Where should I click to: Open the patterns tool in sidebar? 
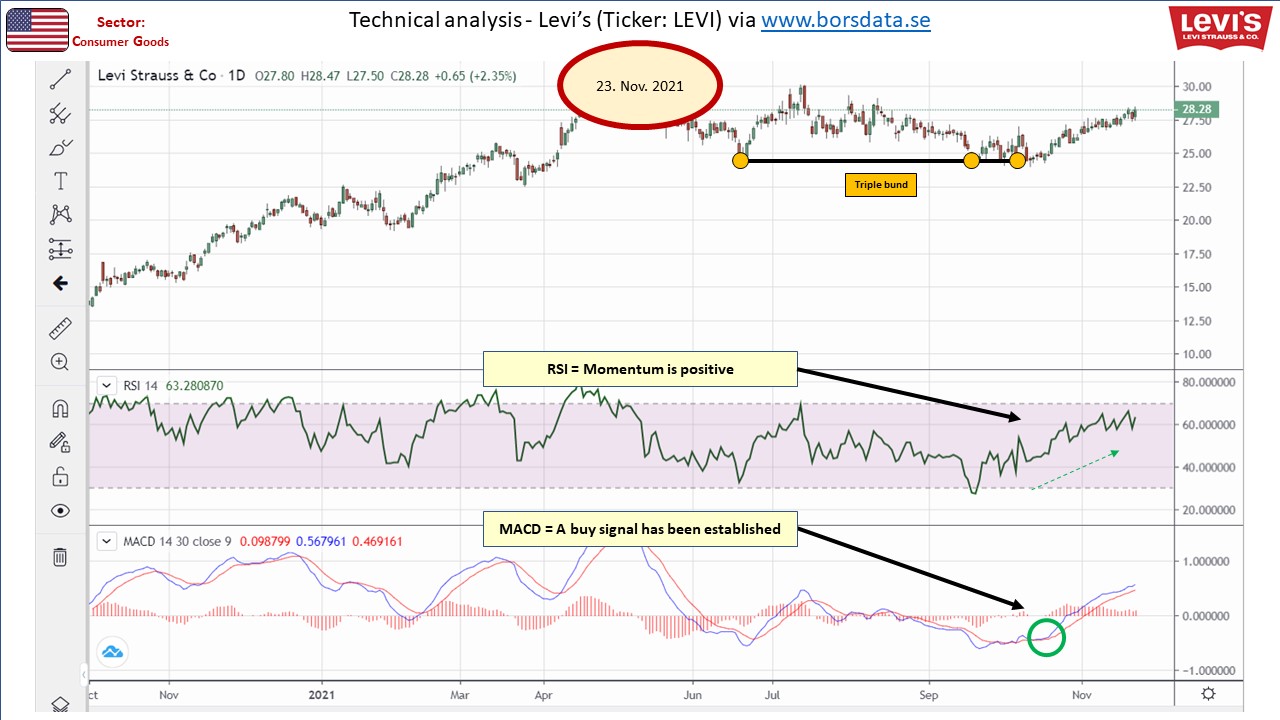click(60, 214)
